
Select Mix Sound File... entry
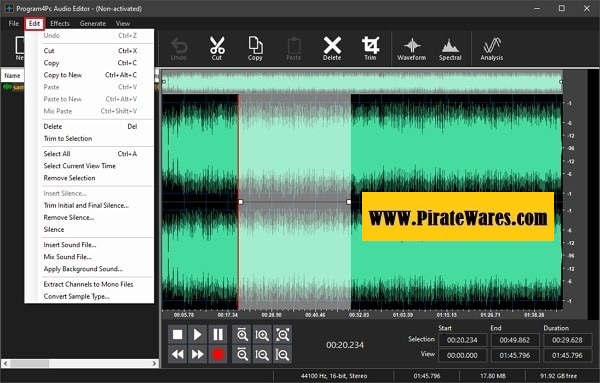click(x=90, y=257)
